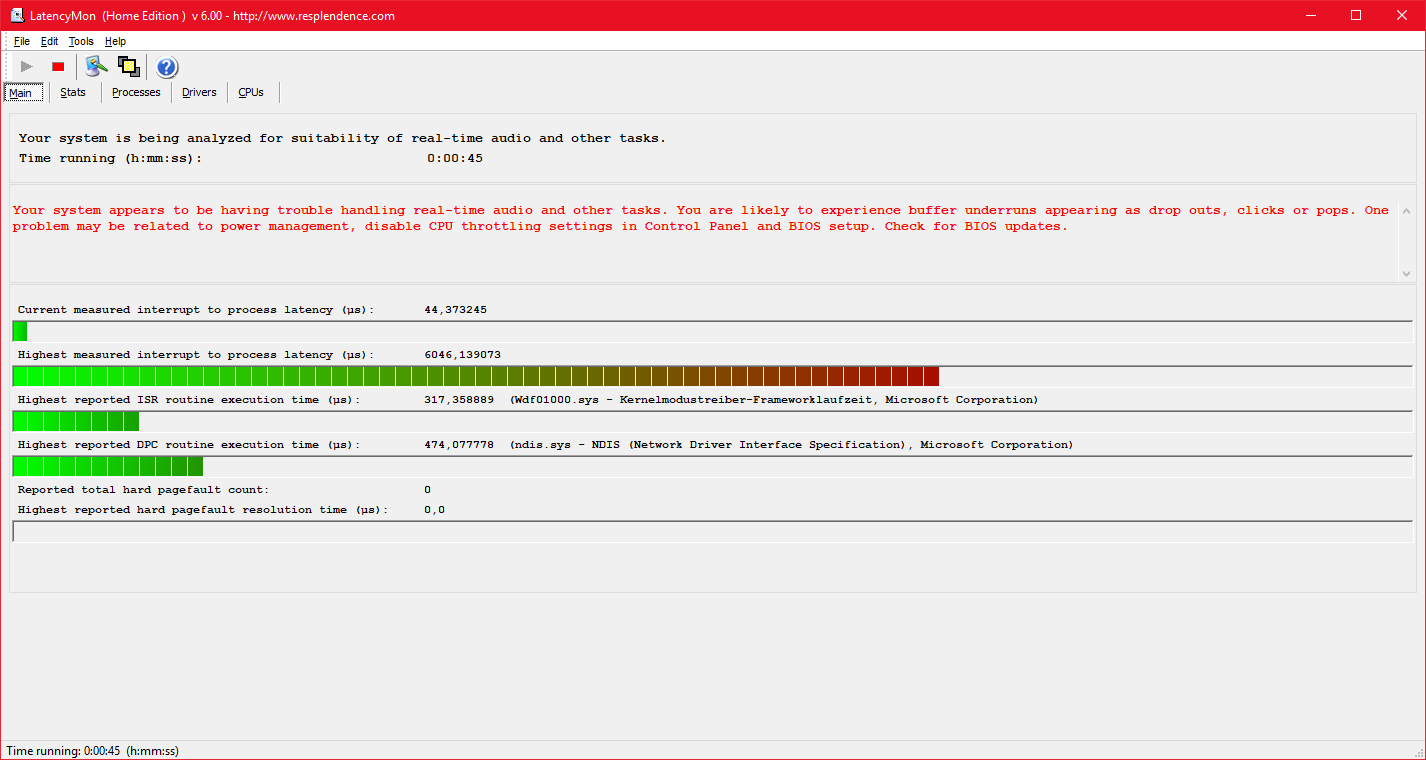Open the File menu
Screen dimensions: 1426x760
pyautogui.click(x=22, y=41)
